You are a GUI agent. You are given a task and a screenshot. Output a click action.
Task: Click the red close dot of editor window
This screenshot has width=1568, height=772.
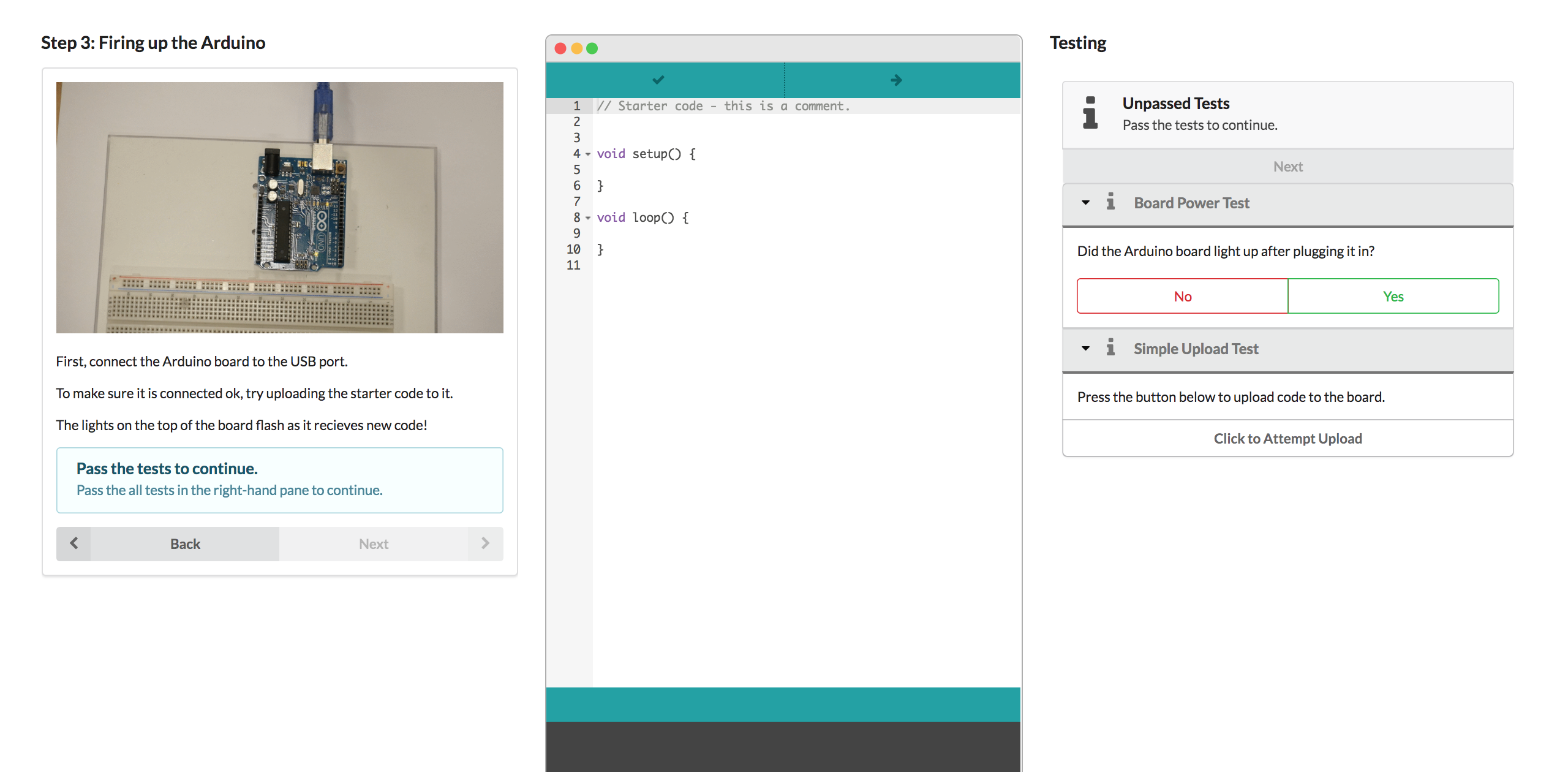coord(560,48)
